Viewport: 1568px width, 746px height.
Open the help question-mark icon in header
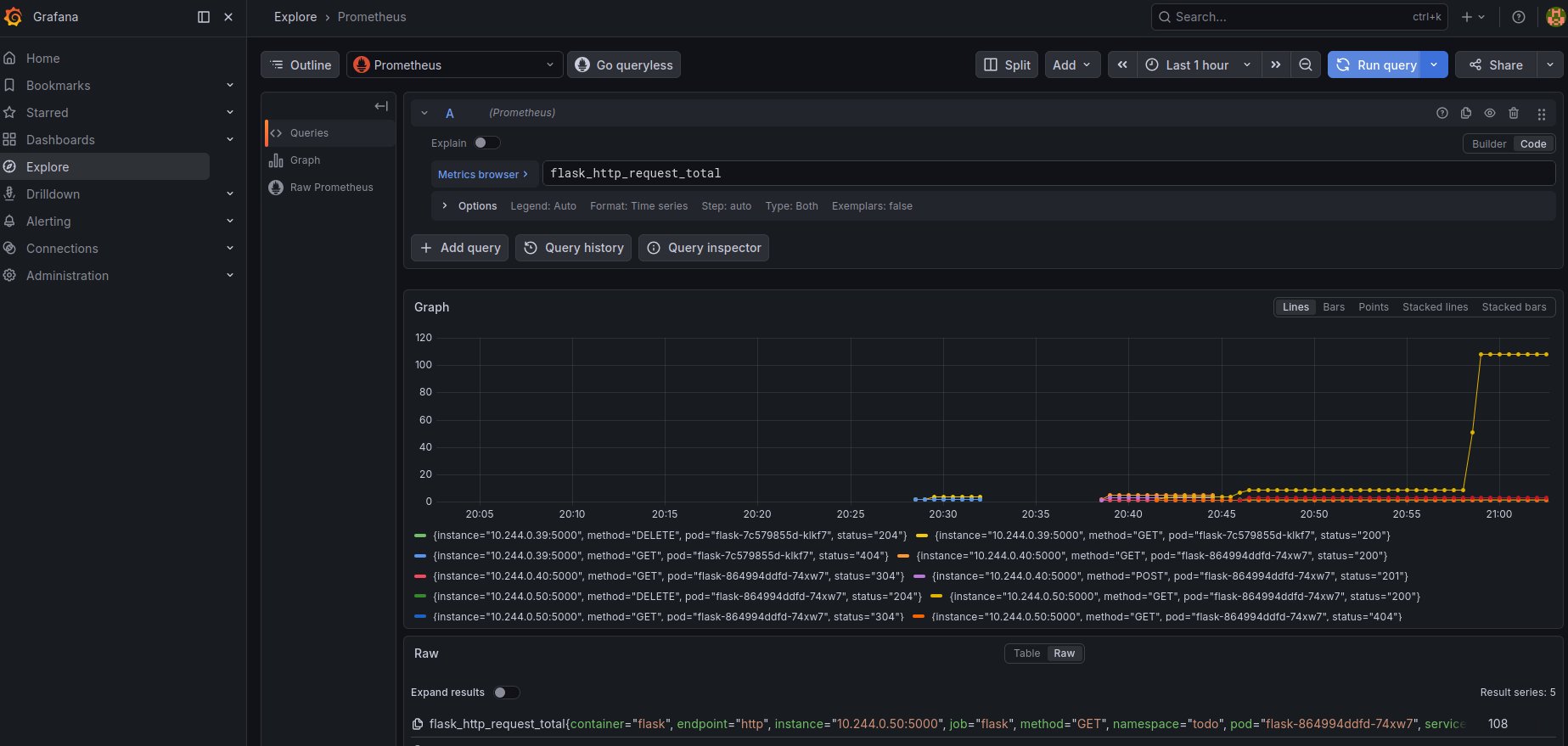coord(1519,17)
